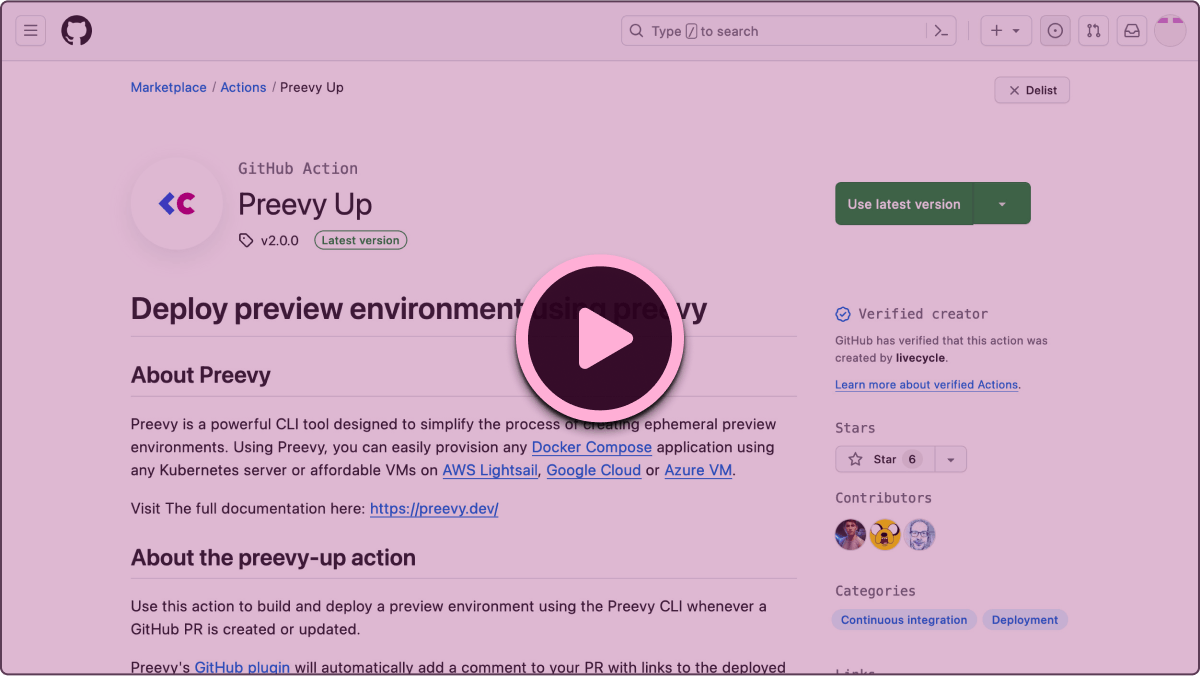Open the Issues icon in header

[x=1055, y=31]
